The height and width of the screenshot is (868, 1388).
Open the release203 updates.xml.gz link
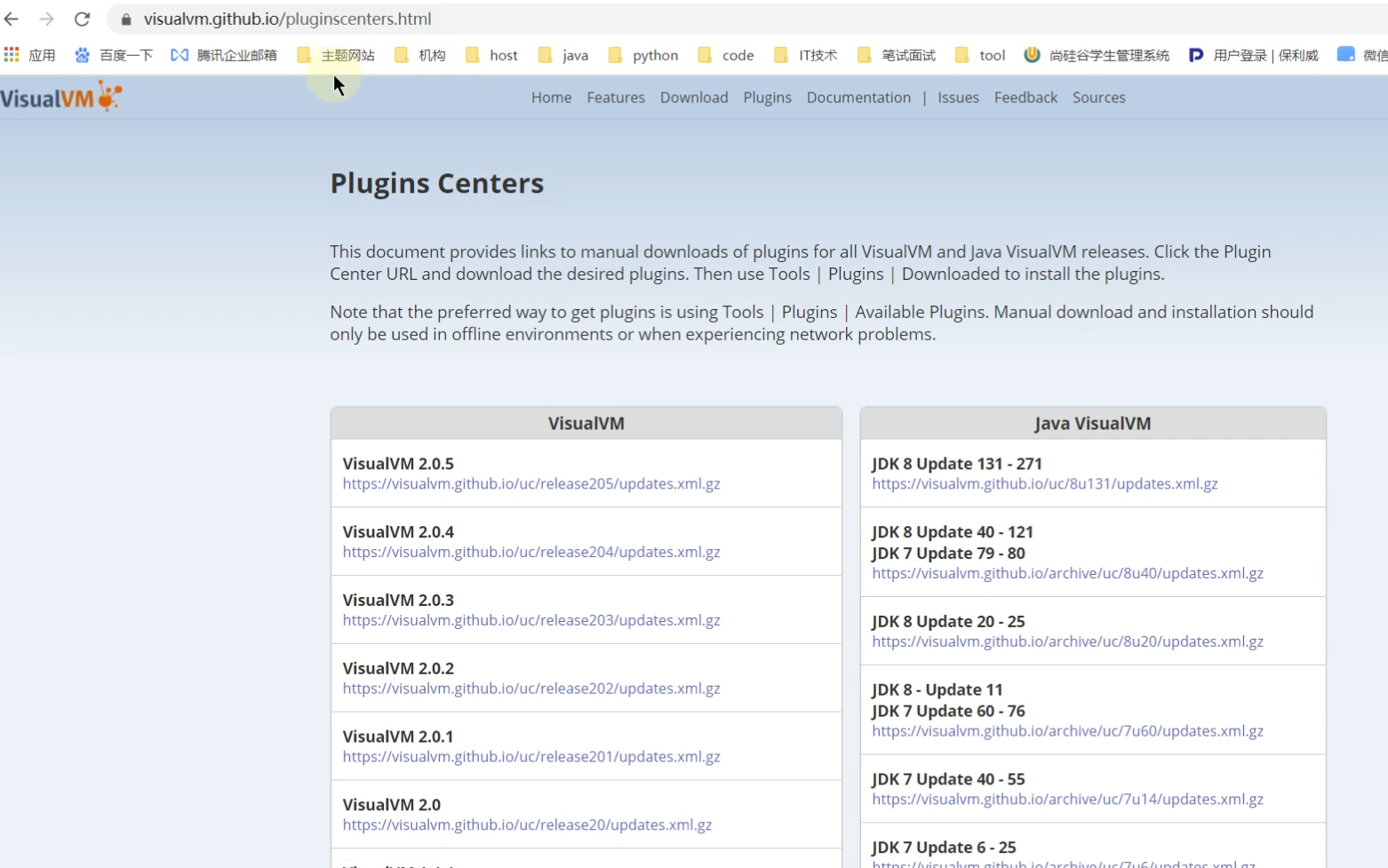(531, 621)
